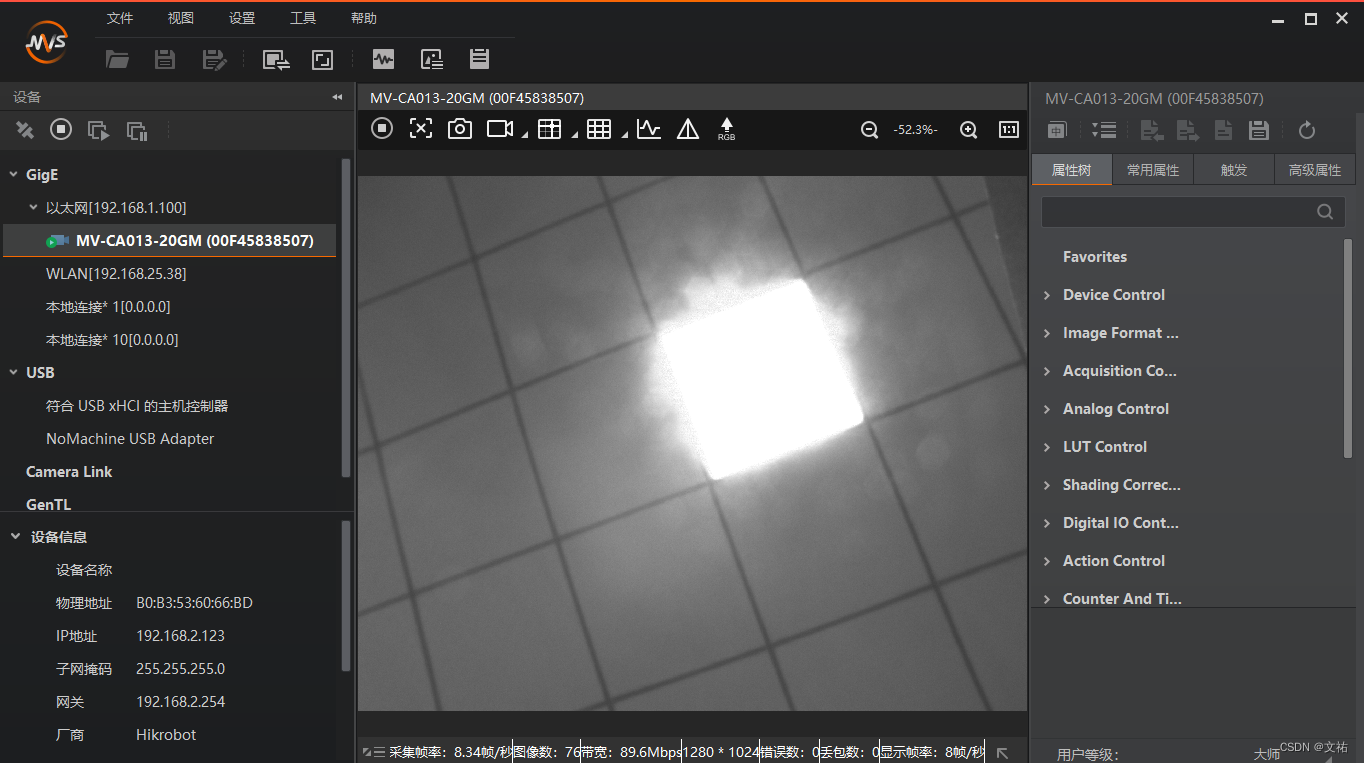Capture a snapshot with the camera icon
The width and height of the screenshot is (1364, 763).
[x=460, y=129]
